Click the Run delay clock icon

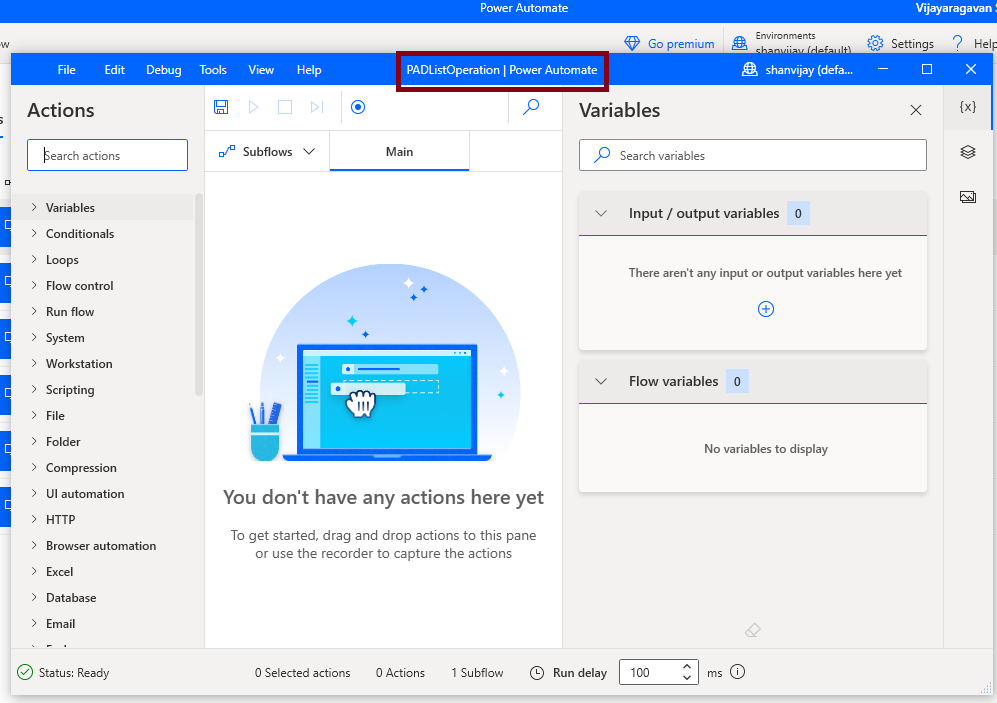537,672
